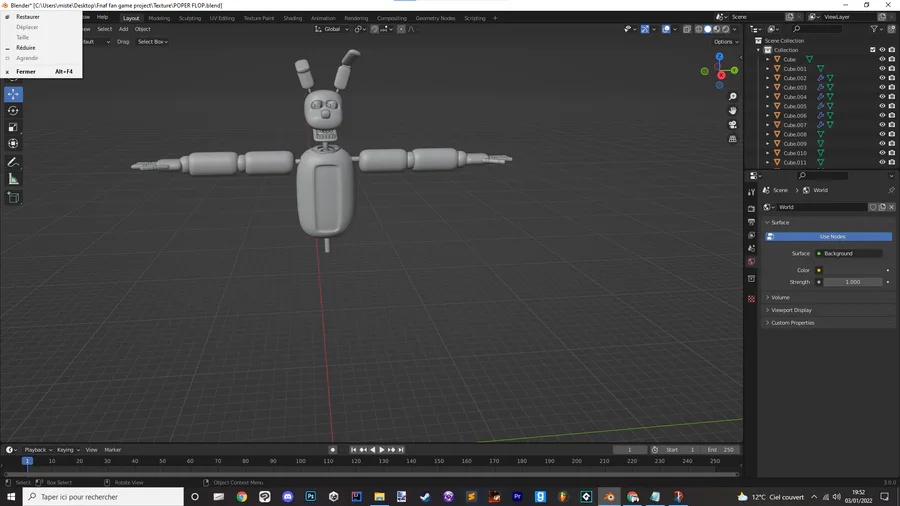Select the Scale tool
900x506 pixels.
click(x=13, y=127)
